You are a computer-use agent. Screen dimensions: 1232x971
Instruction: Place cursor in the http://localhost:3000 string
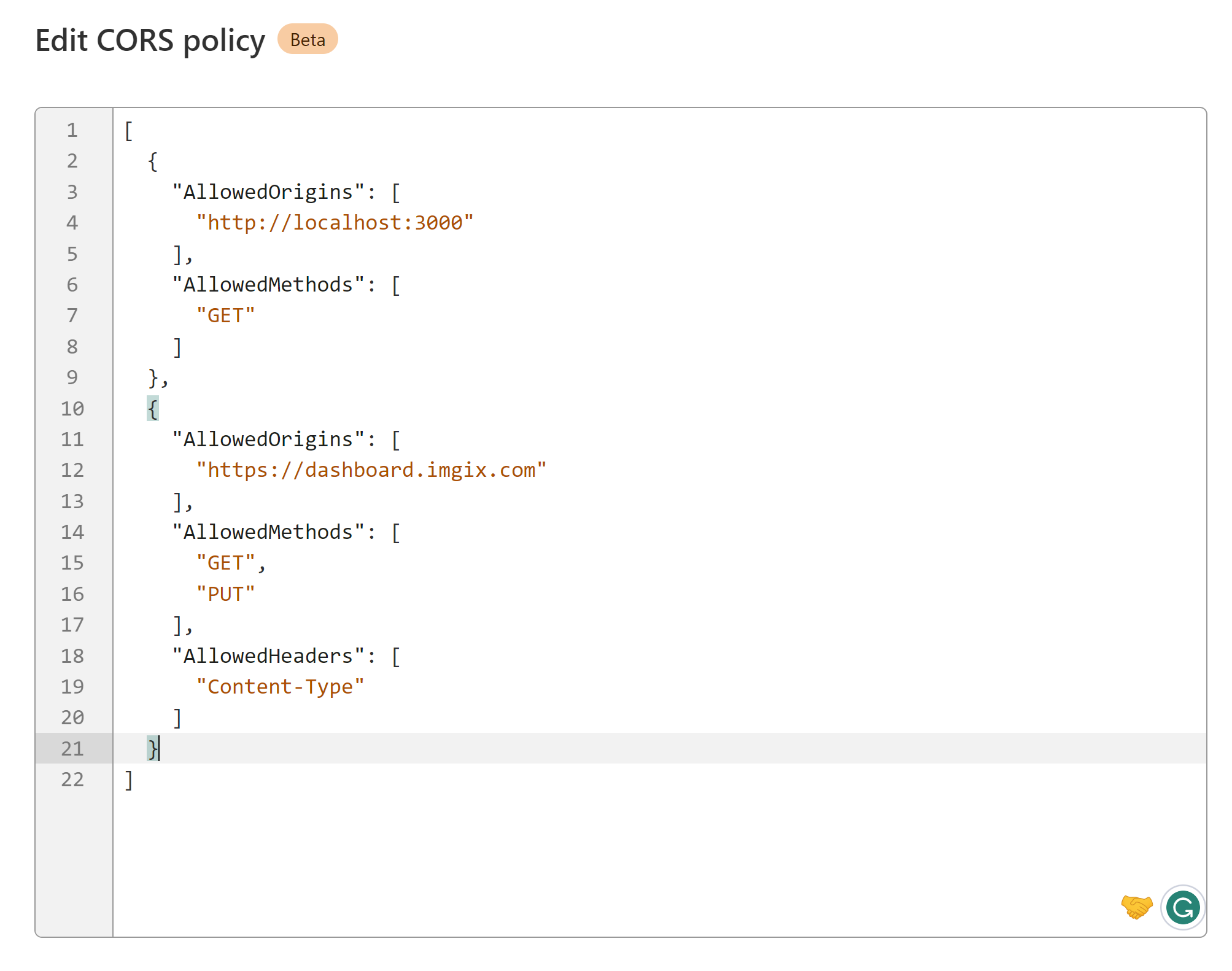[335, 222]
